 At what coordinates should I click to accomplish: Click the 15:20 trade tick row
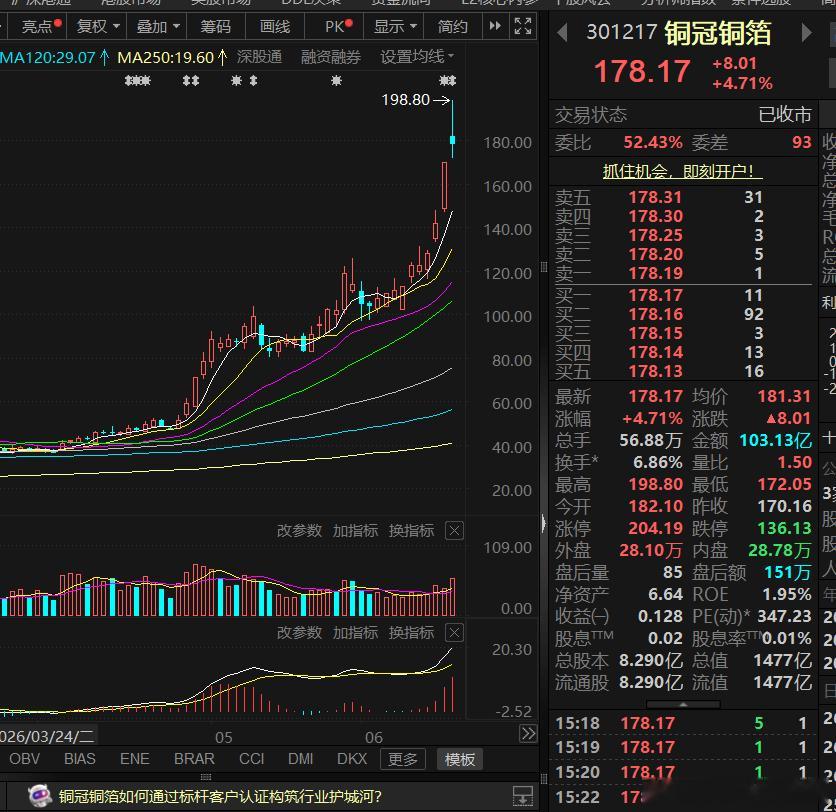[682, 772]
